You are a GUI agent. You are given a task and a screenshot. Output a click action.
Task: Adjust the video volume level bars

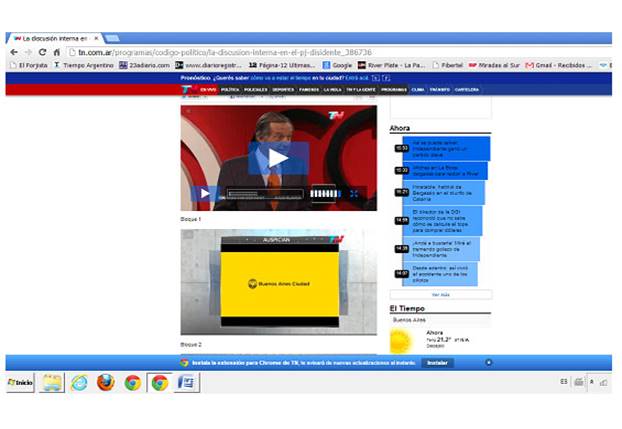tap(324, 194)
